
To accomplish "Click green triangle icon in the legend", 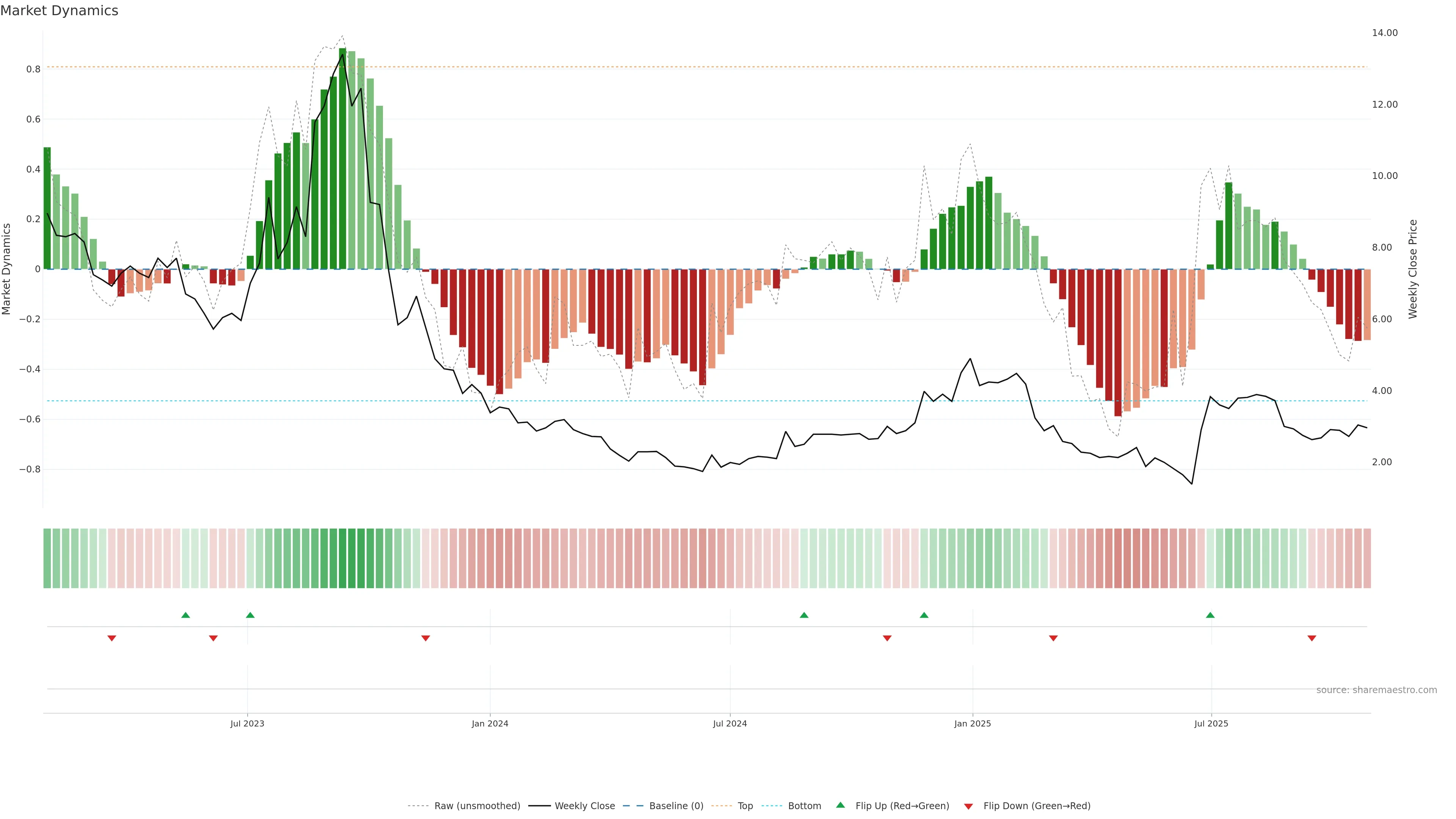I will 841,805.
